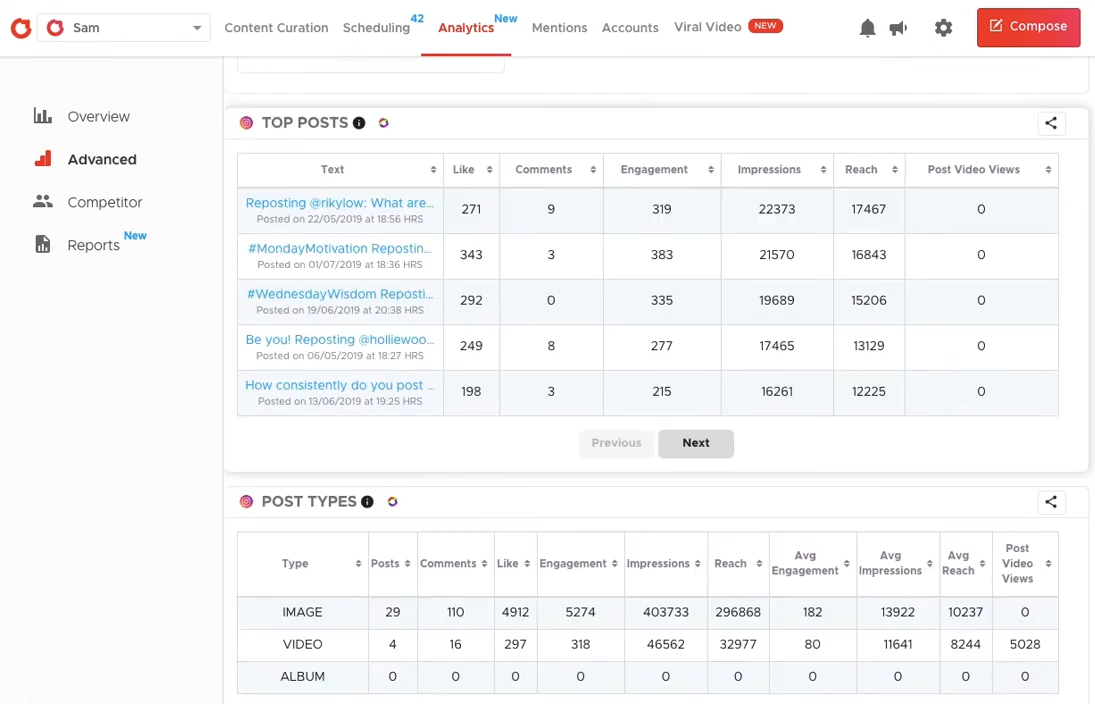Viewport: 1095px width, 704px height.
Task: View the Top Posts info tooltip icon
Action: click(x=359, y=122)
